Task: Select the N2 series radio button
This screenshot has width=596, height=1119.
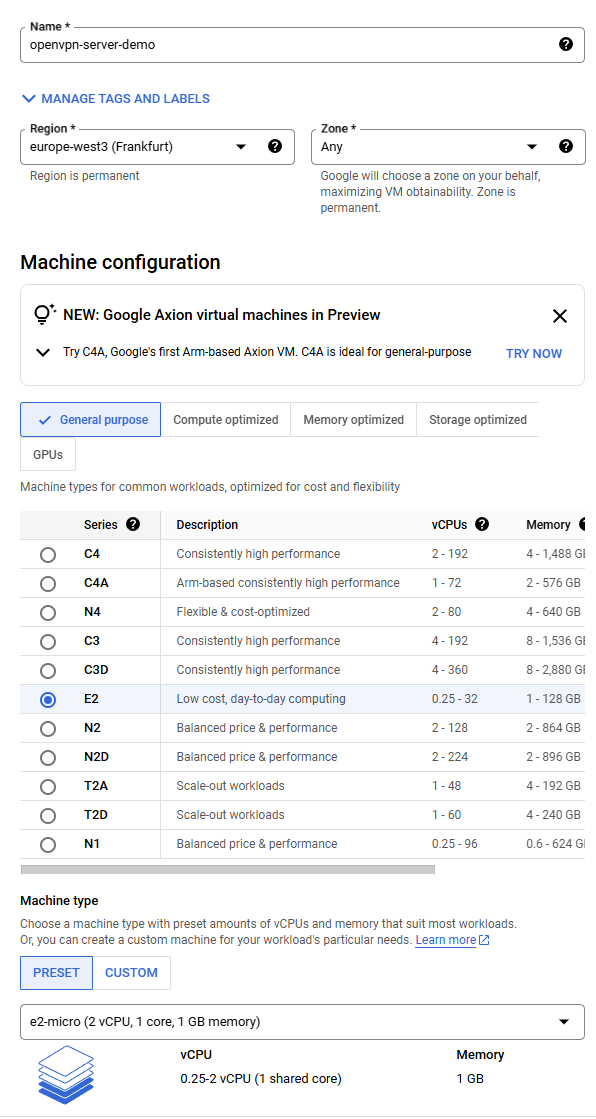Action: [x=48, y=729]
